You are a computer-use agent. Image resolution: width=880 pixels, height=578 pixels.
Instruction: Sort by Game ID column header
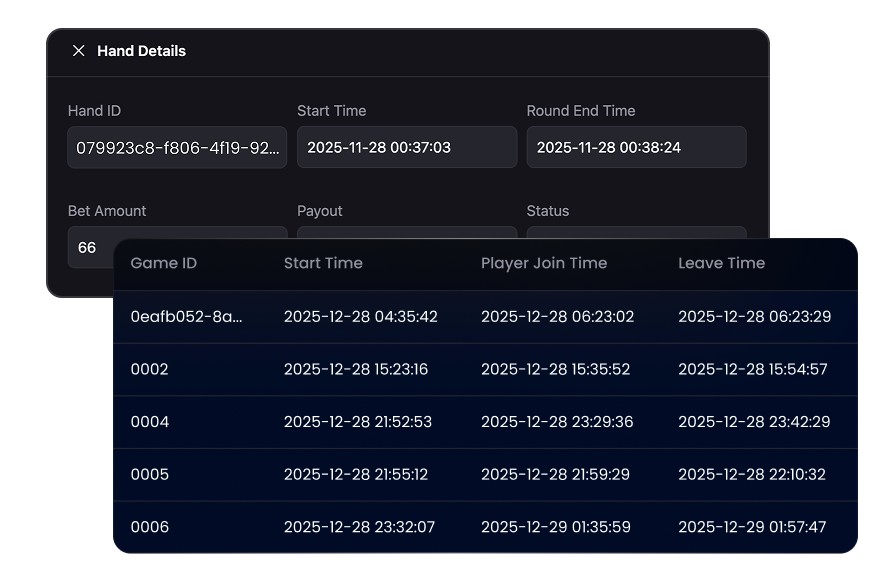(x=164, y=263)
